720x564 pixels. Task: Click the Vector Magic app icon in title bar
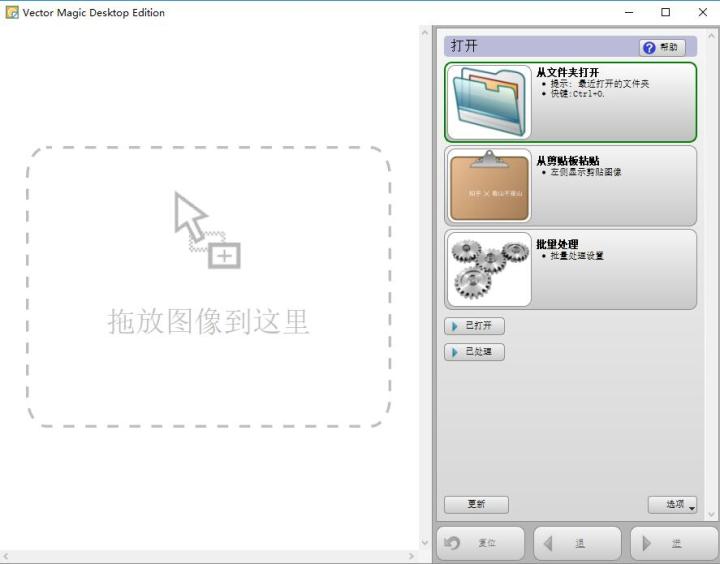point(12,12)
